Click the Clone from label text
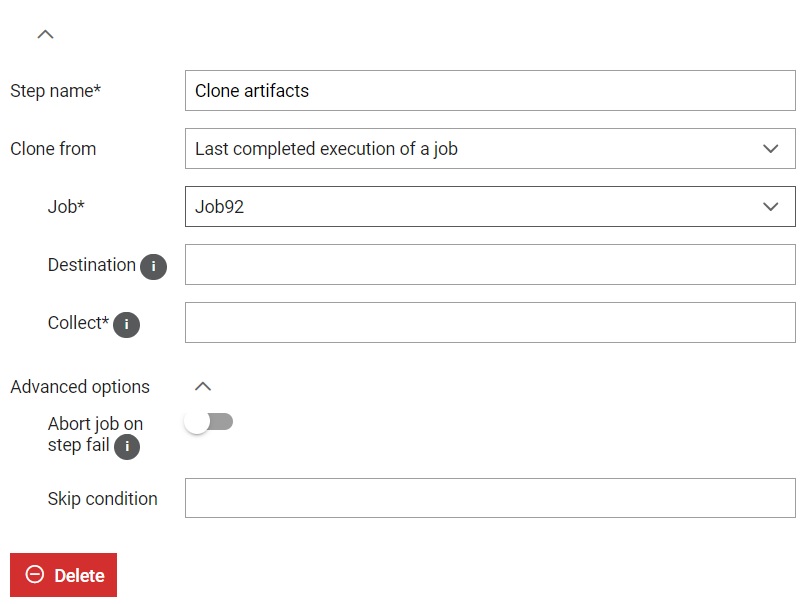Viewport: 804px width, 604px height. (53, 149)
